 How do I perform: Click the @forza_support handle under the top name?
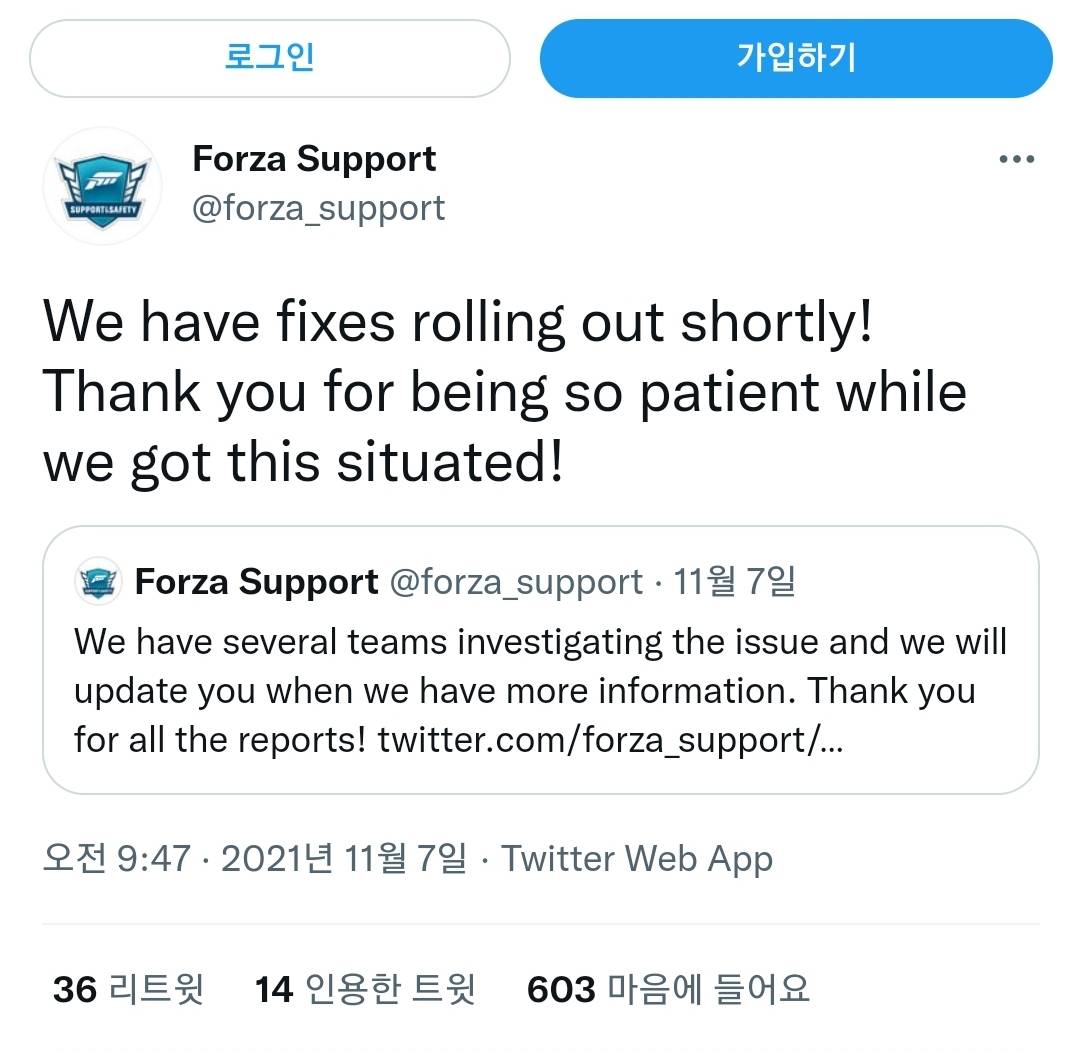coord(318,208)
